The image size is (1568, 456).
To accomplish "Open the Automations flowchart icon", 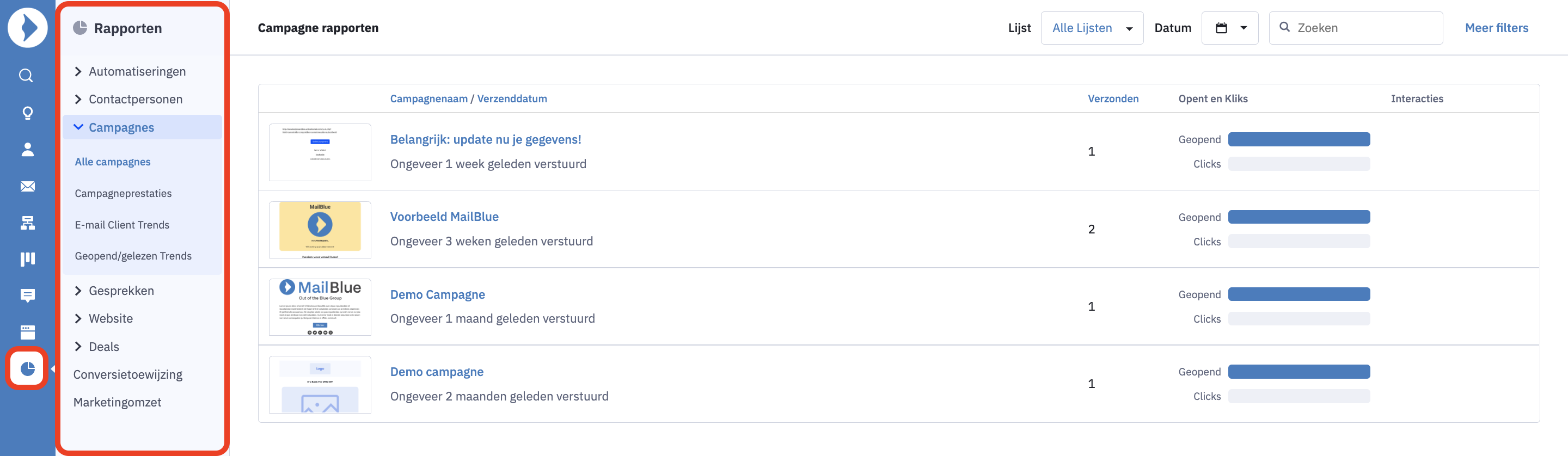I will pos(27,223).
